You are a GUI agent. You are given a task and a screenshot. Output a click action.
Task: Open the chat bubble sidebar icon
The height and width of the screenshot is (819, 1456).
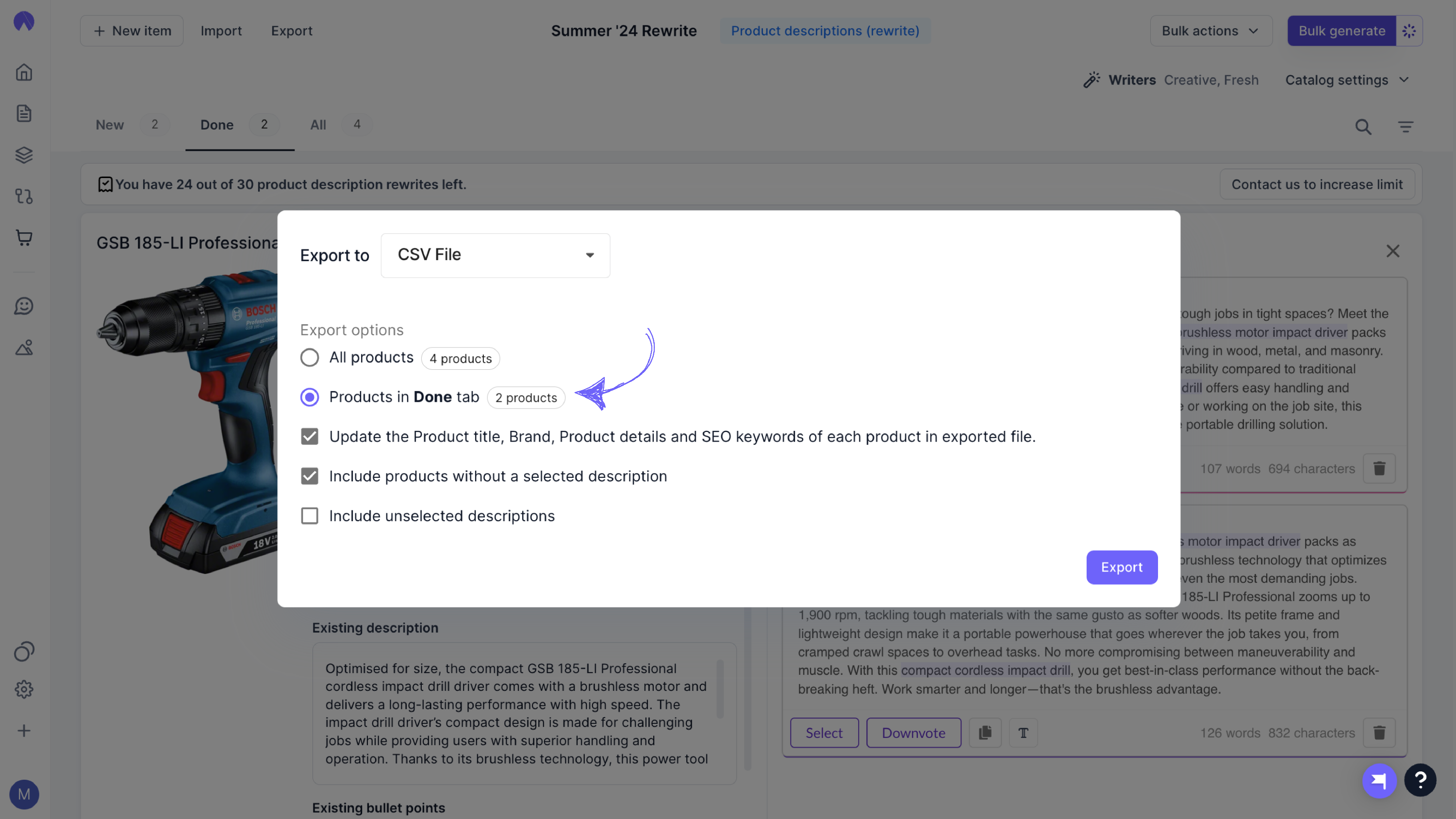(x=24, y=306)
